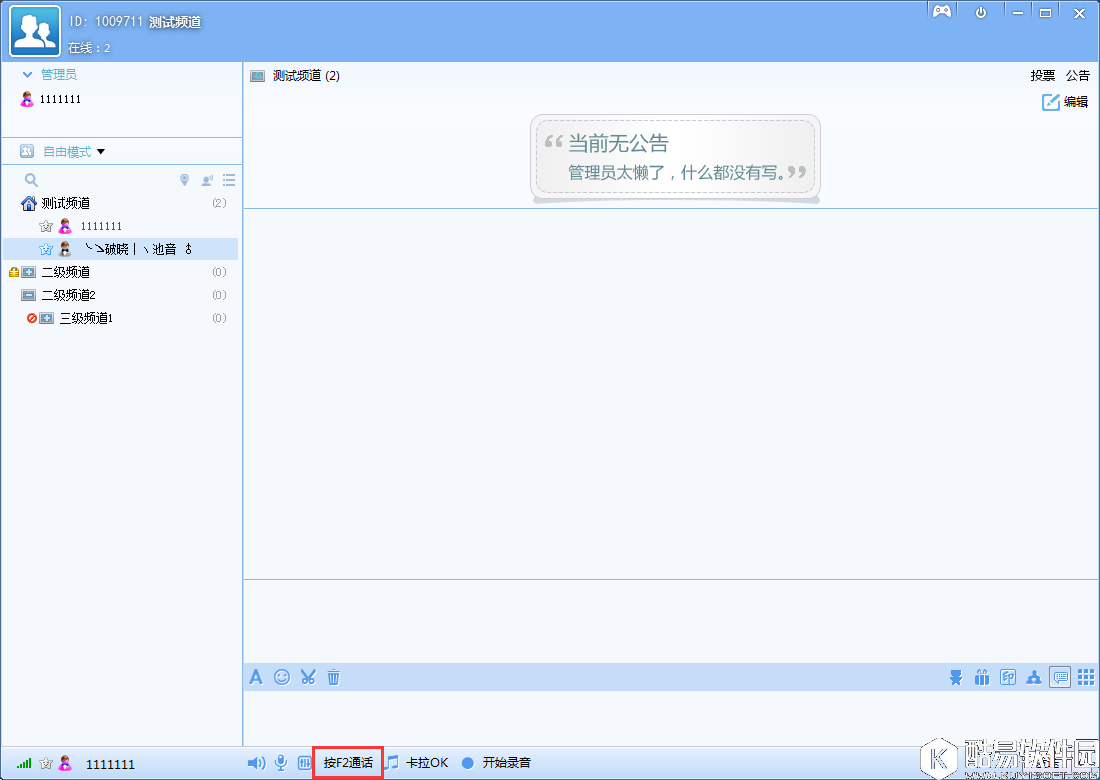This screenshot has width=1100, height=780.
Task: Open the list view menu above channels
Action: click(x=228, y=179)
